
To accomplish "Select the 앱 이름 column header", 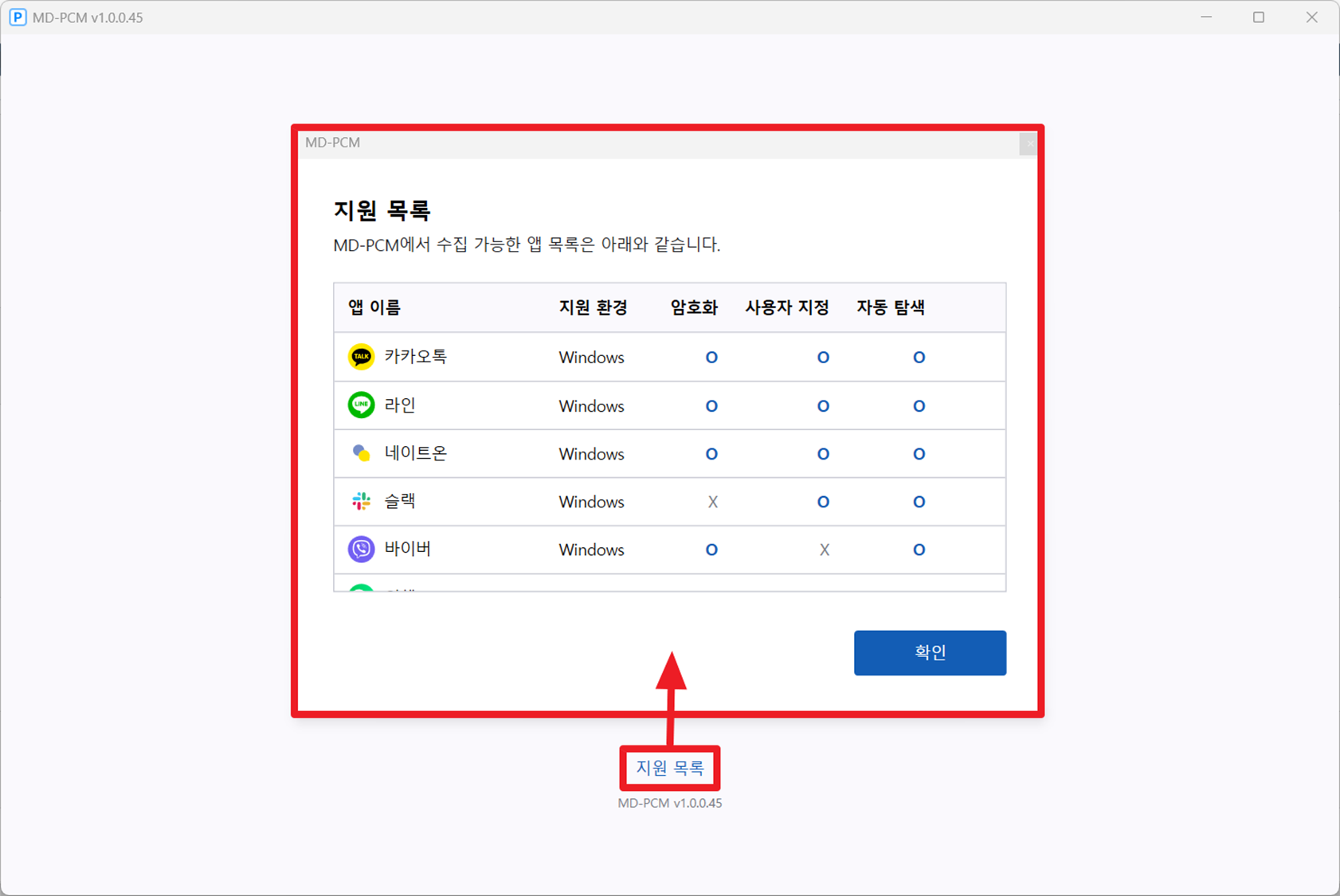I will [x=374, y=307].
